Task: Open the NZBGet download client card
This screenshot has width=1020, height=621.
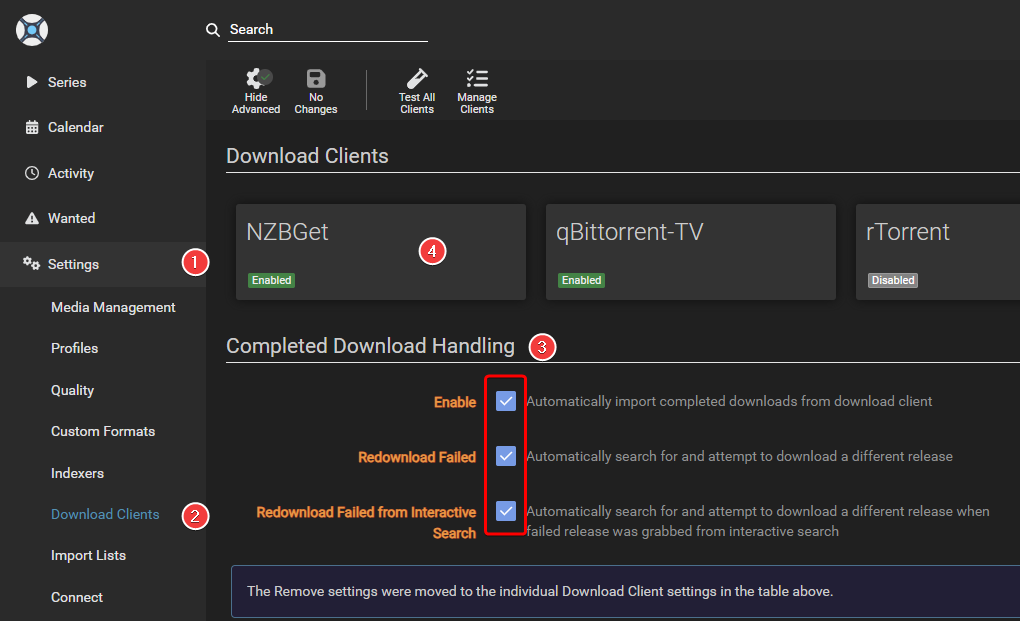Action: click(x=380, y=252)
